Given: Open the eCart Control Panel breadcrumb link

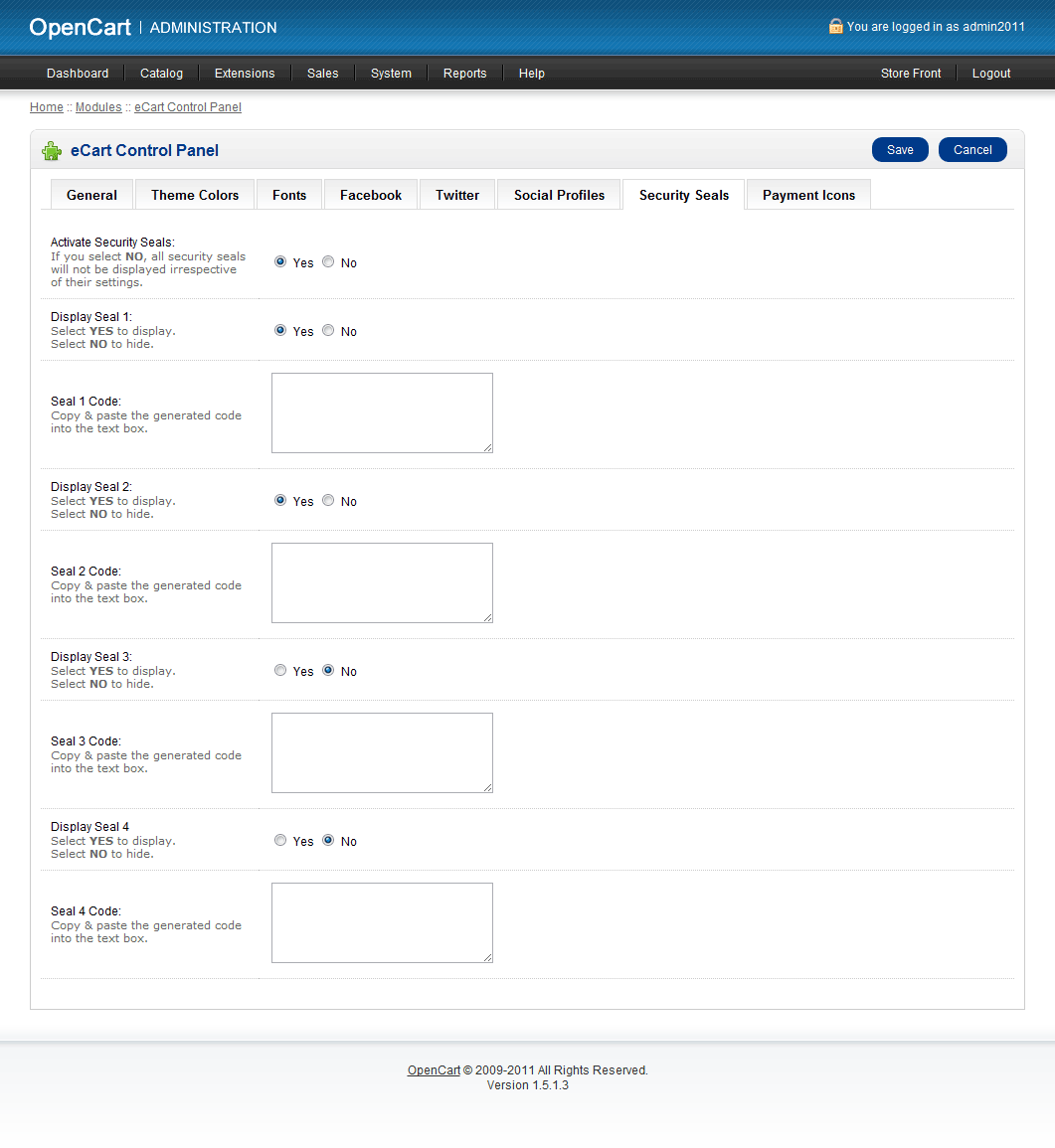Looking at the screenshot, I should coord(188,107).
